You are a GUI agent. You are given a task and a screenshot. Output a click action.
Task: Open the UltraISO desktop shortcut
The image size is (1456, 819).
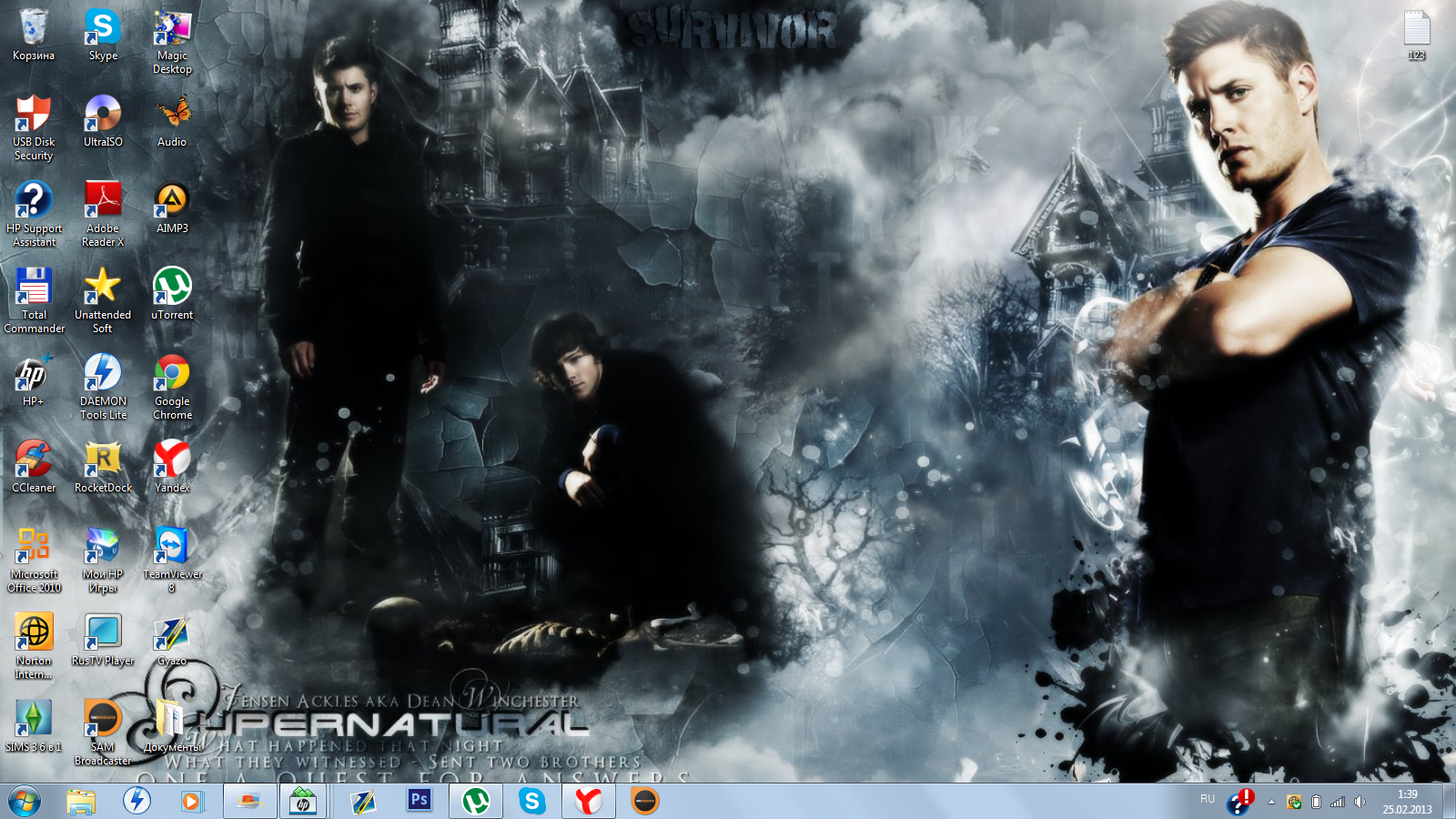tap(103, 115)
